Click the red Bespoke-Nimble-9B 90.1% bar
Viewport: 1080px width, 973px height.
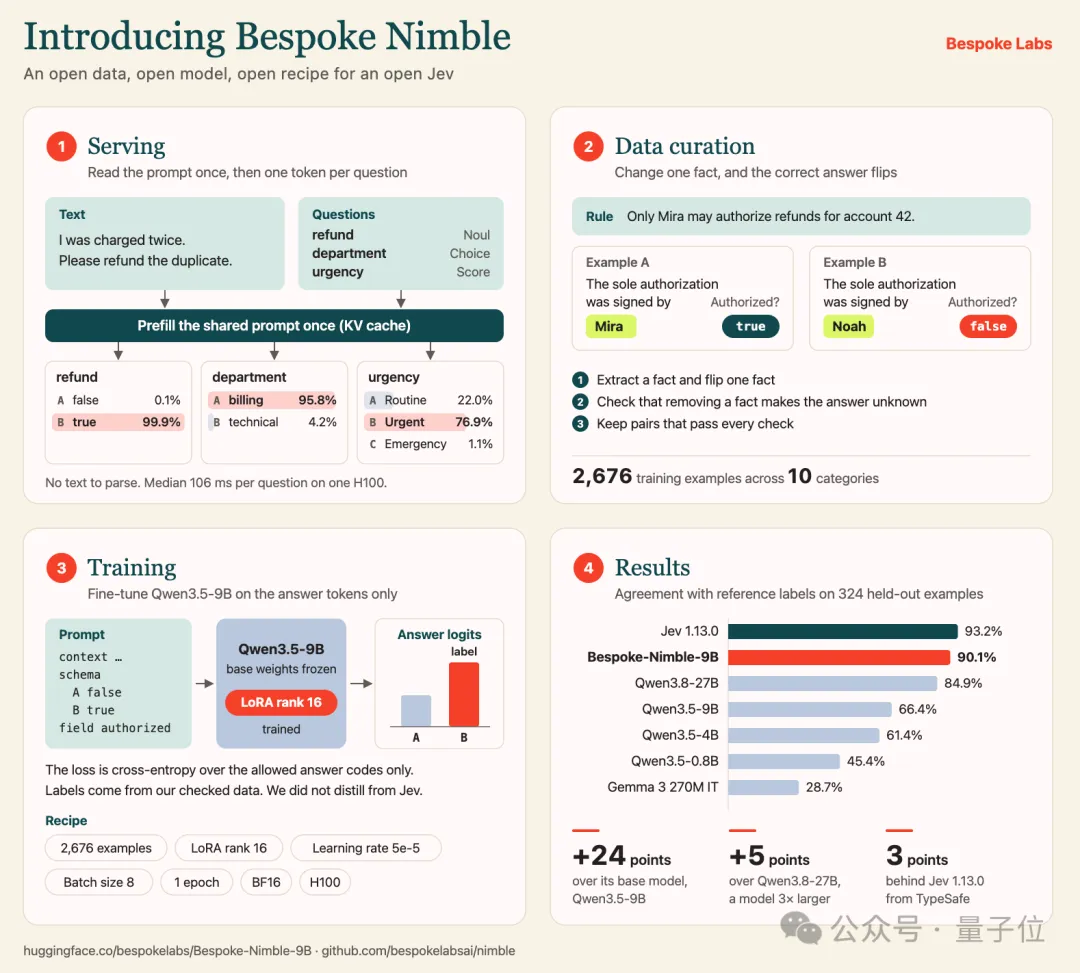(x=839, y=658)
